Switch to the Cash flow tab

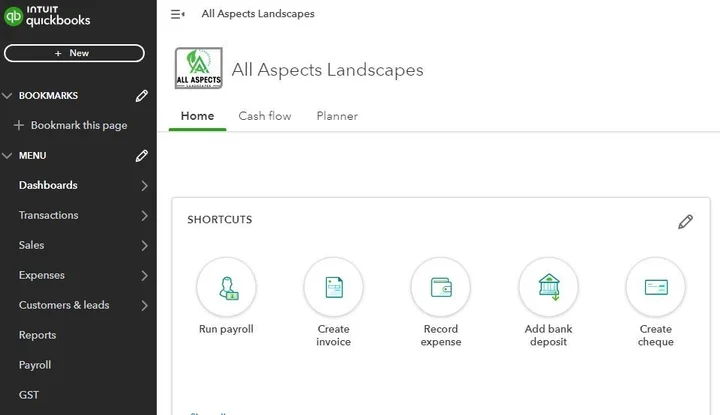(x=265, y=116)
